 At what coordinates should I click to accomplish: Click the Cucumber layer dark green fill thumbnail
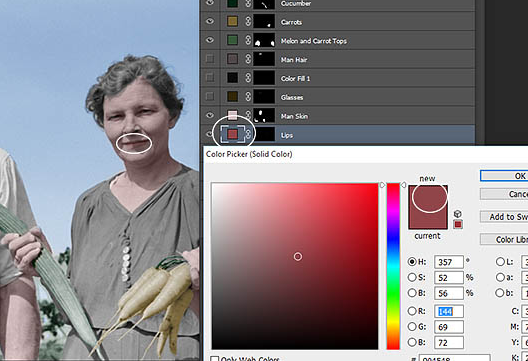[x=232, y=3]
